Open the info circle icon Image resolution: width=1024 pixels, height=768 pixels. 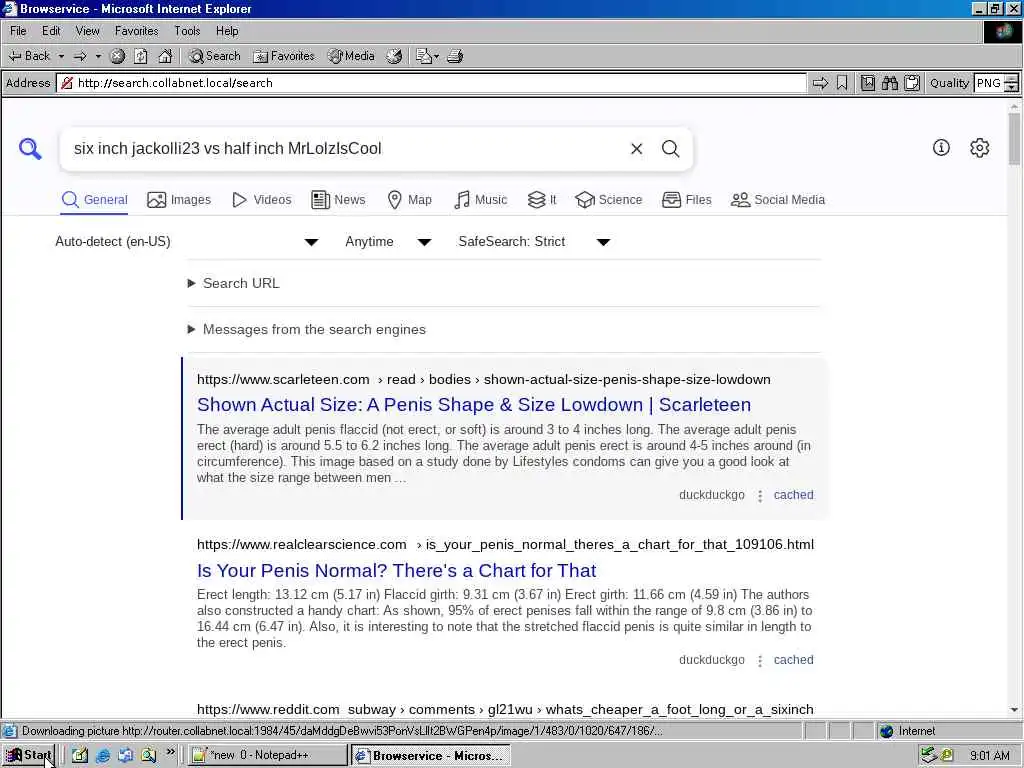tap(941, 148)
